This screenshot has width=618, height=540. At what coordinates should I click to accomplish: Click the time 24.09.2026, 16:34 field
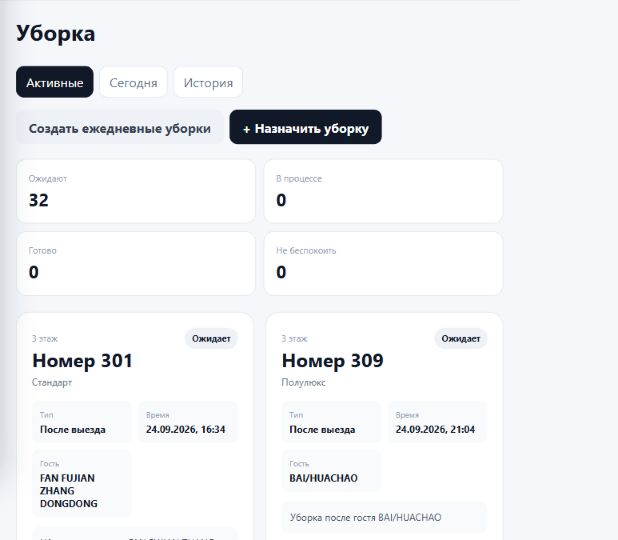tap(188, 422)
